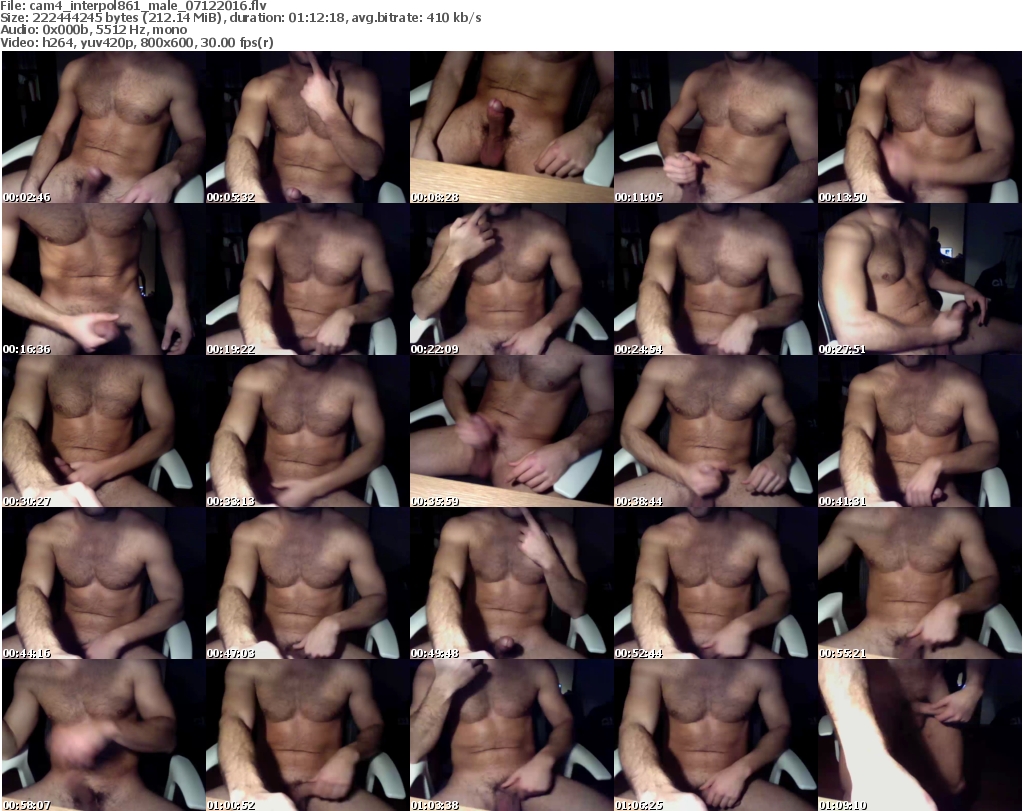The height and width of the screenshot is (811, 1024).
Task: Click the Size and duration info line
Action: coord(241,18)
